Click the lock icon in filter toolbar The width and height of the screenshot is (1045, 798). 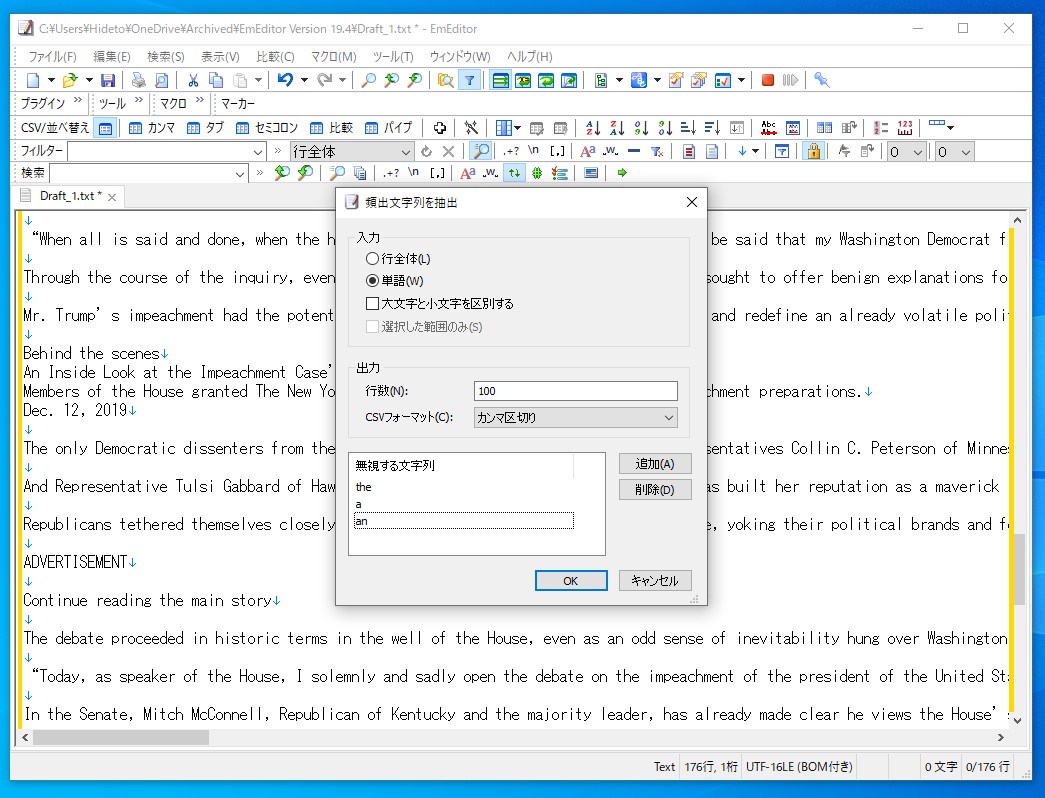813,151
